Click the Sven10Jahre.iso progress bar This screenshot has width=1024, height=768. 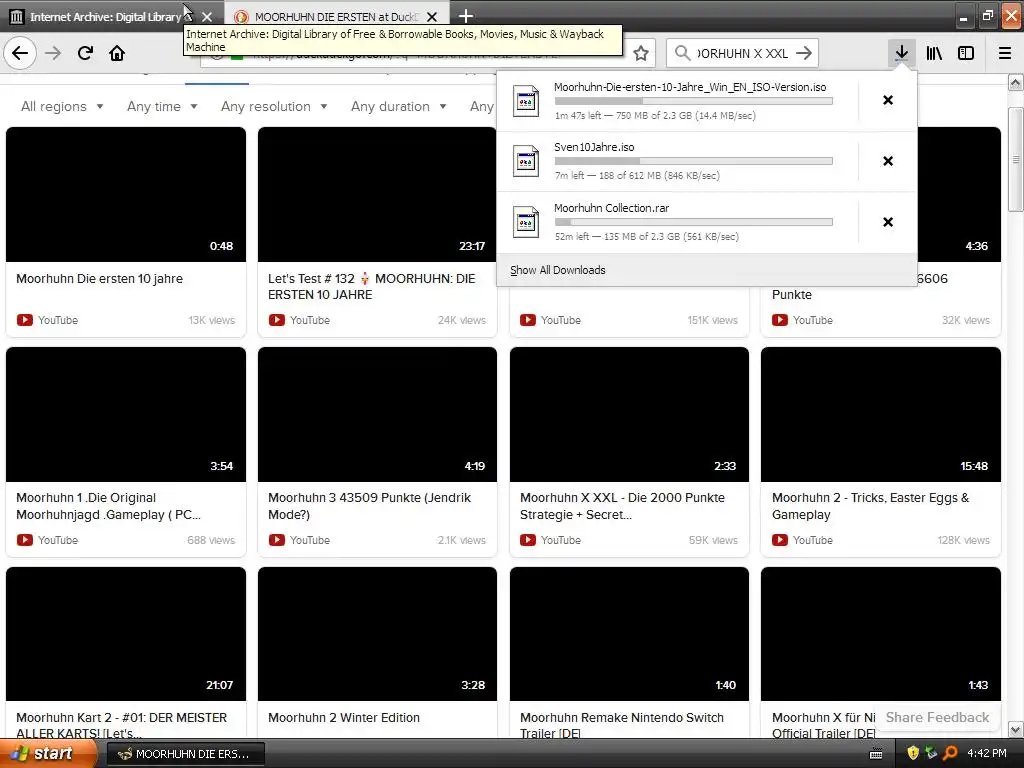[694, 161]
